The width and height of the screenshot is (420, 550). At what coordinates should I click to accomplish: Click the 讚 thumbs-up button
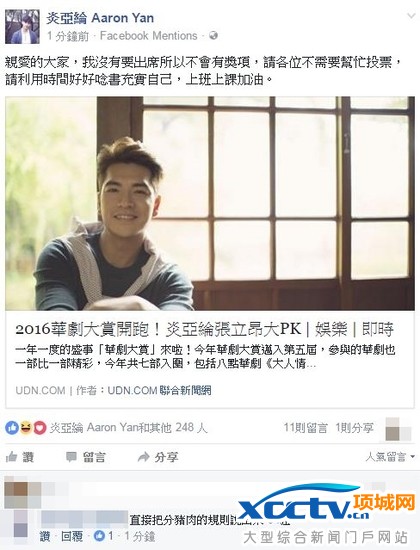pos(20,457)
